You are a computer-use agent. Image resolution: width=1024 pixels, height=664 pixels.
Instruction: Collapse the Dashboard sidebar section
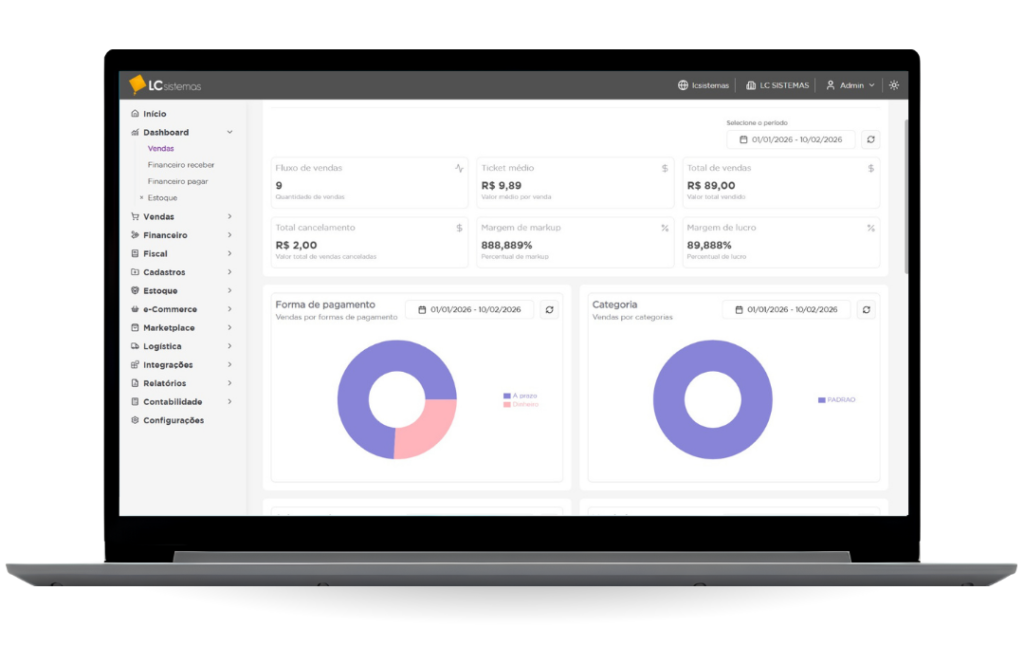(229, 132)
